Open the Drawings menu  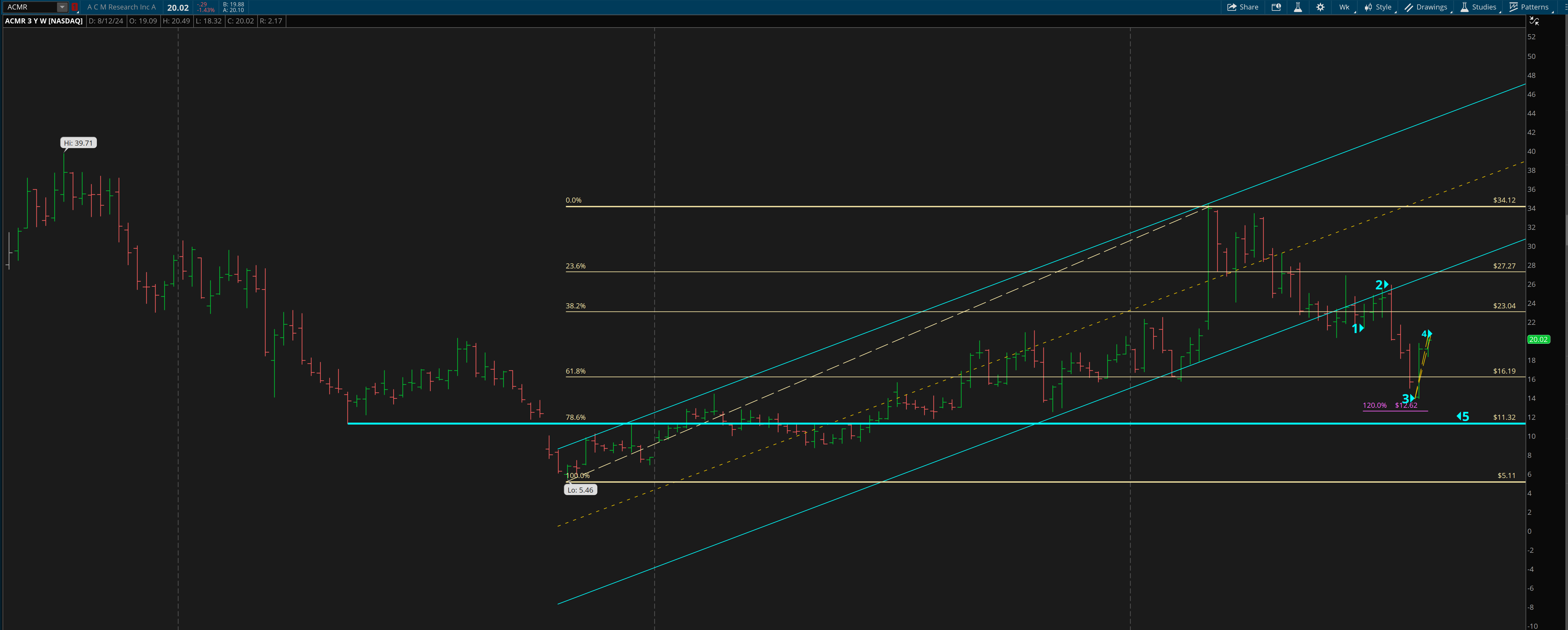point(1425,7)
